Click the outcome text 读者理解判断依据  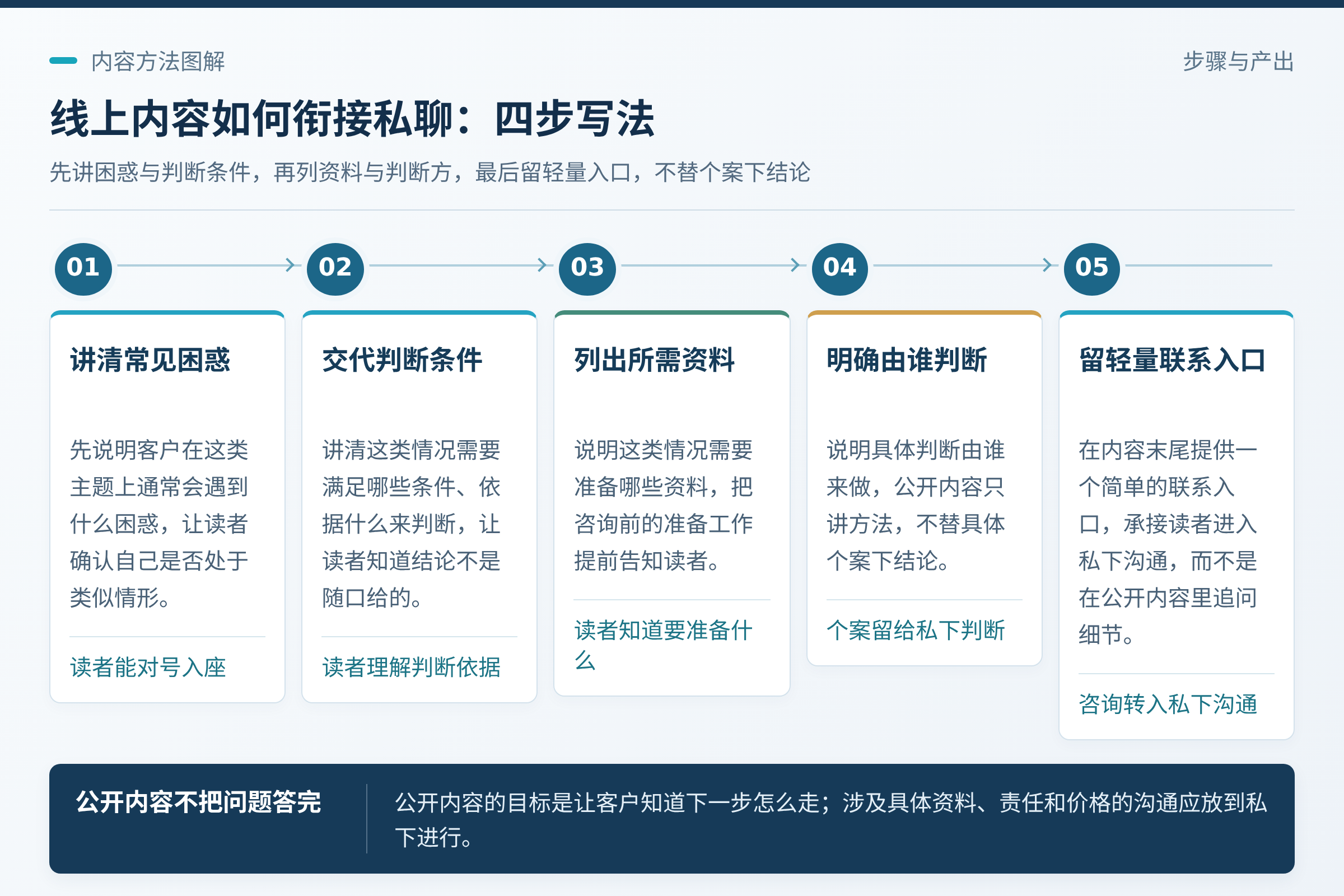pos(412,668)
